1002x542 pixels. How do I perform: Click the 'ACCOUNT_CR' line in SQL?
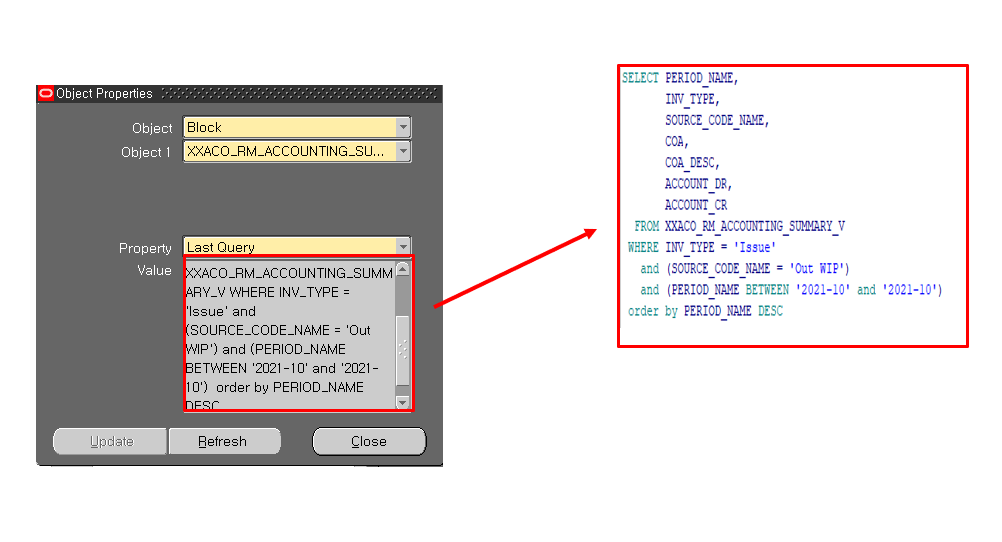(x=696, y=205)
